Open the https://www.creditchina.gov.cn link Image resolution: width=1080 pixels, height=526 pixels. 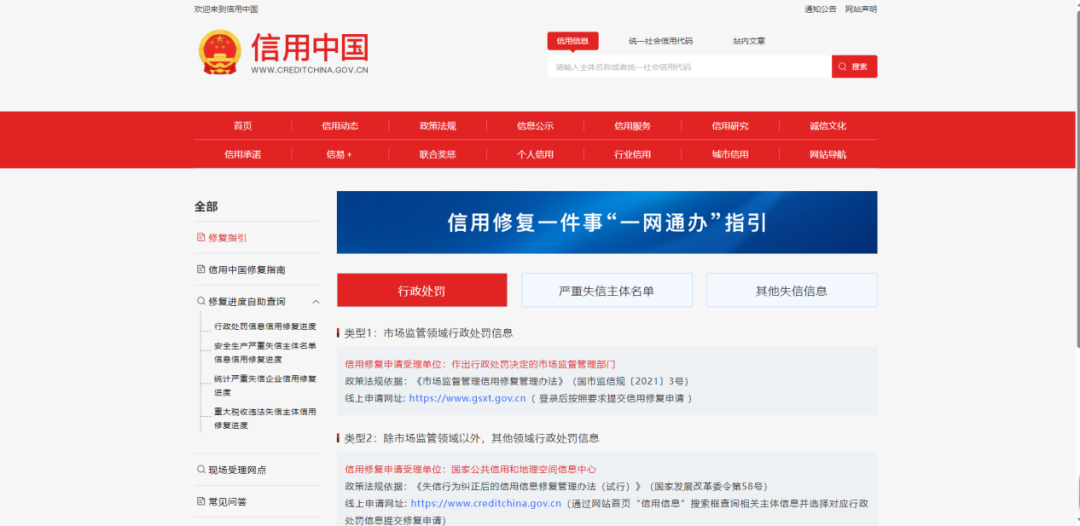coord(486,503)
